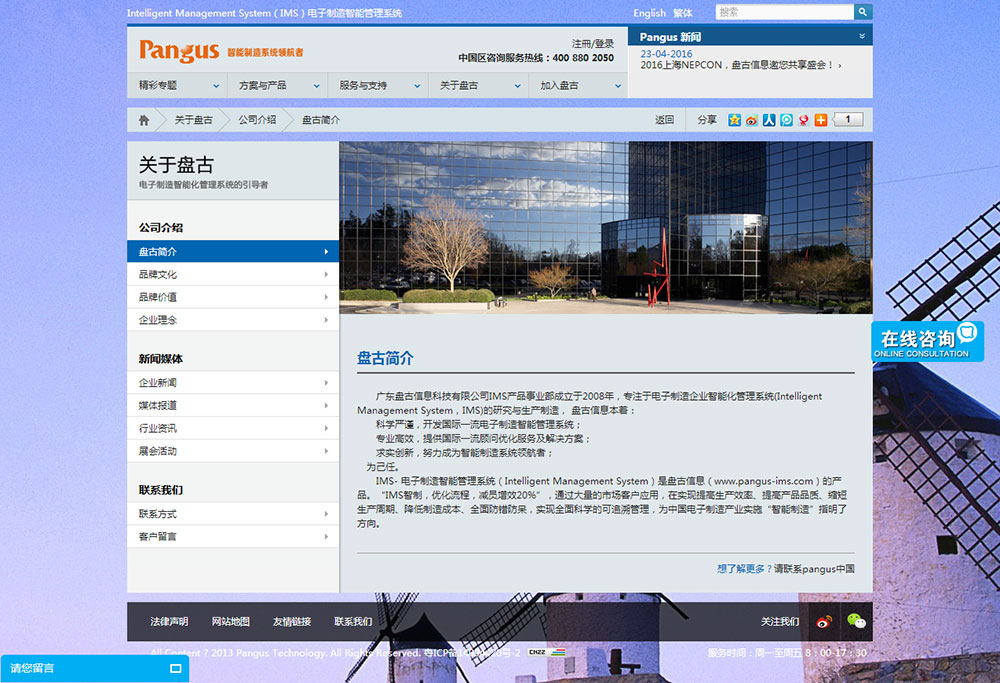The image size is (1000, 683).
Task: Share to QZone star icon
Action: tap(735, 120)
